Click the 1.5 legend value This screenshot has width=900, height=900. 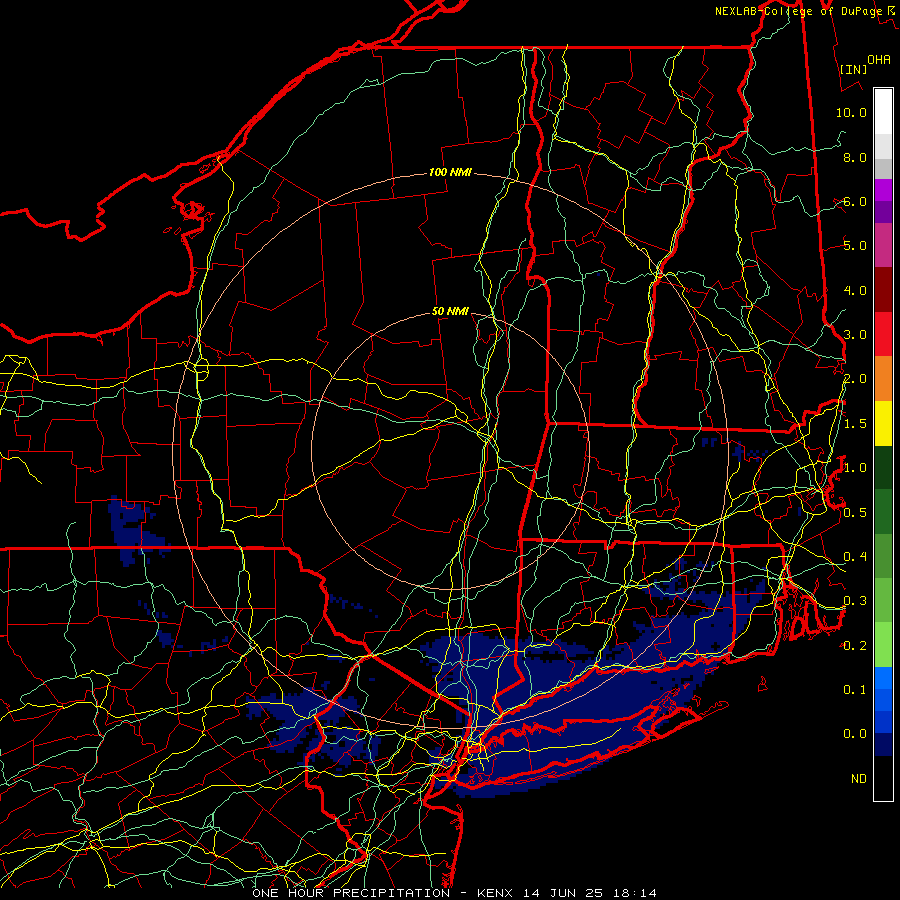pos(855,424)
